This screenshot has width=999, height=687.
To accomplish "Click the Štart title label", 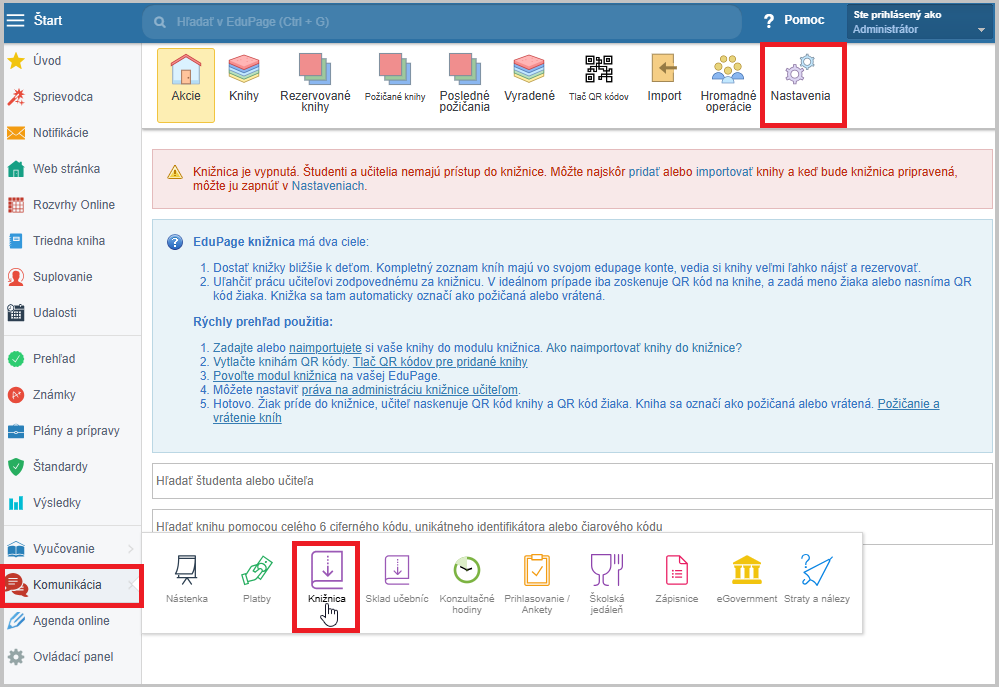I will coord(48,20).
